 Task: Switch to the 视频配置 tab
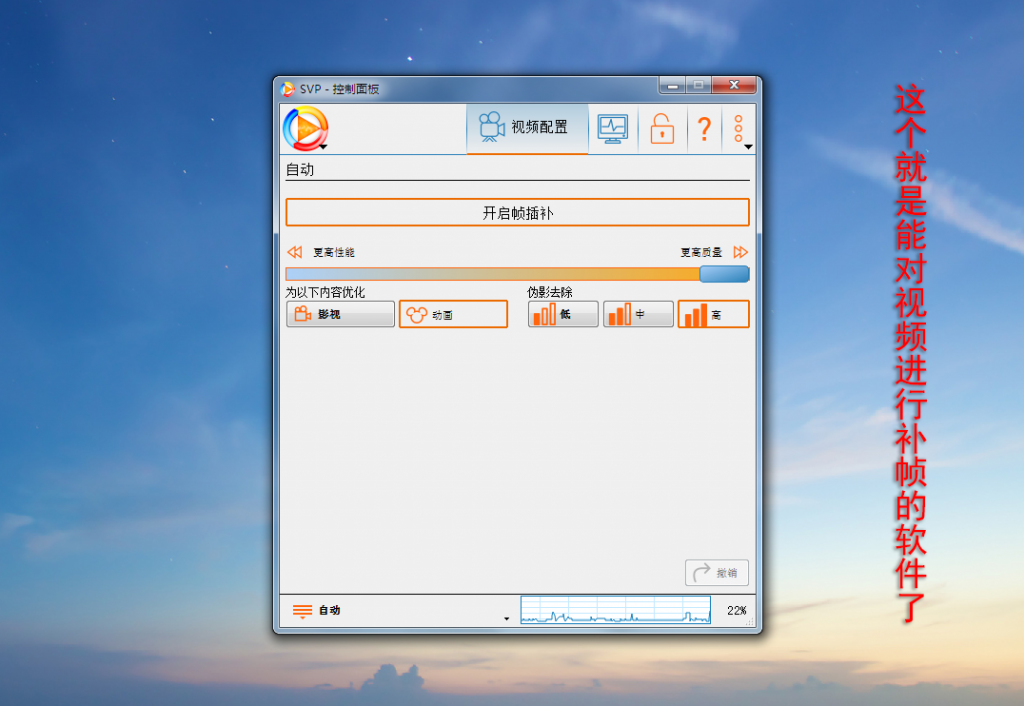pyautogui.click(x=527, y=128)
